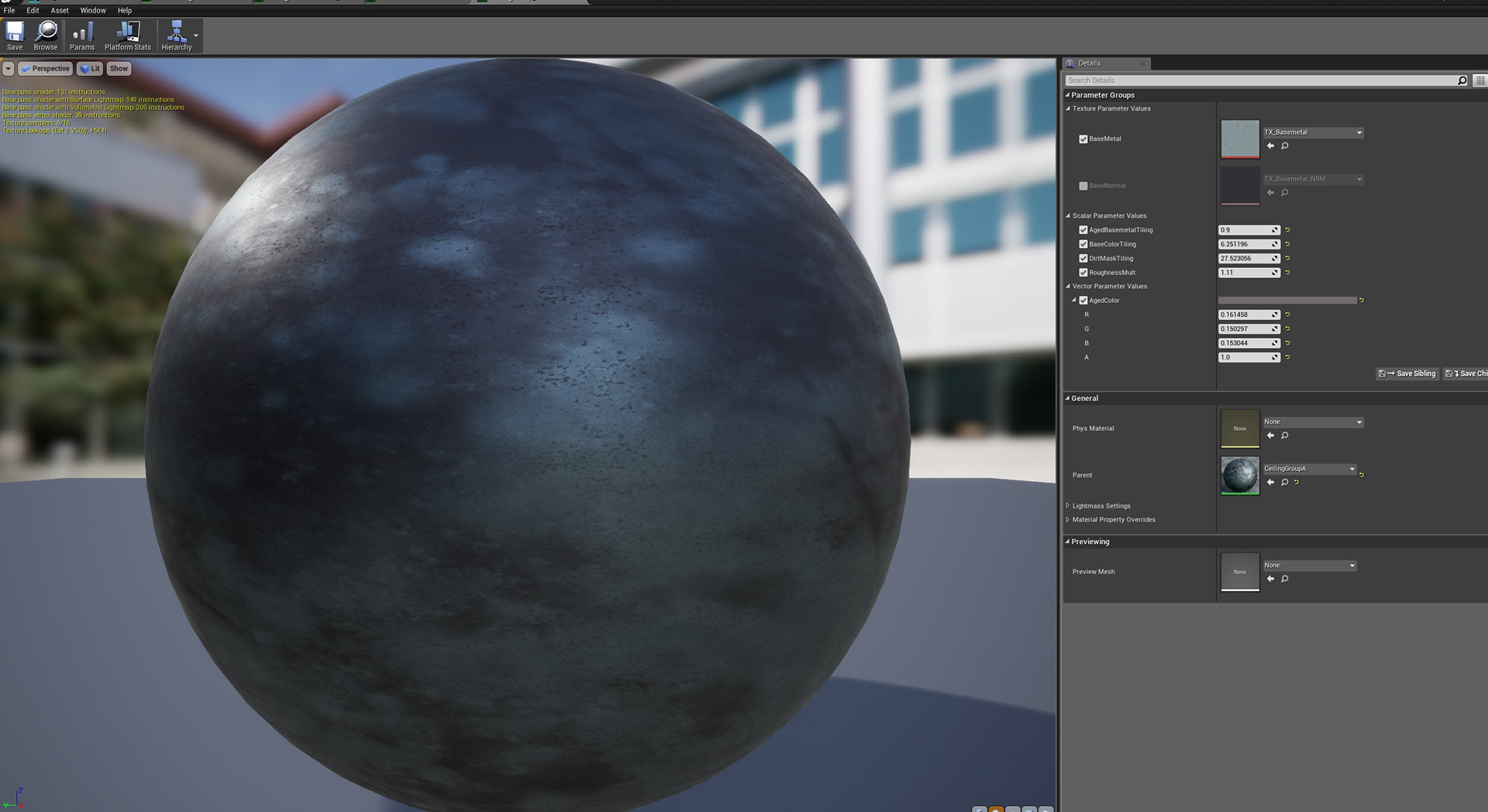Click the Save Sibling button

pos(1407,373)
